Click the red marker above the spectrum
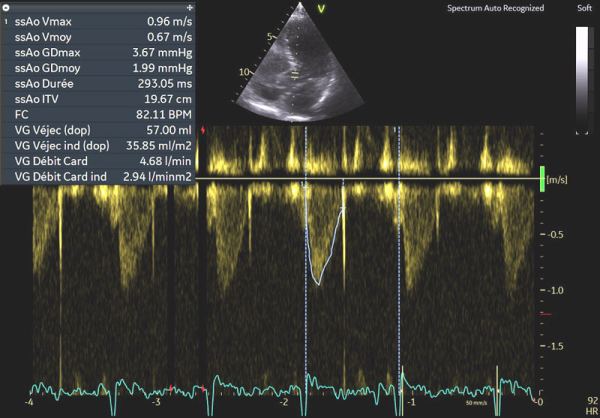The image size is (600, 418). click(204, 130)
